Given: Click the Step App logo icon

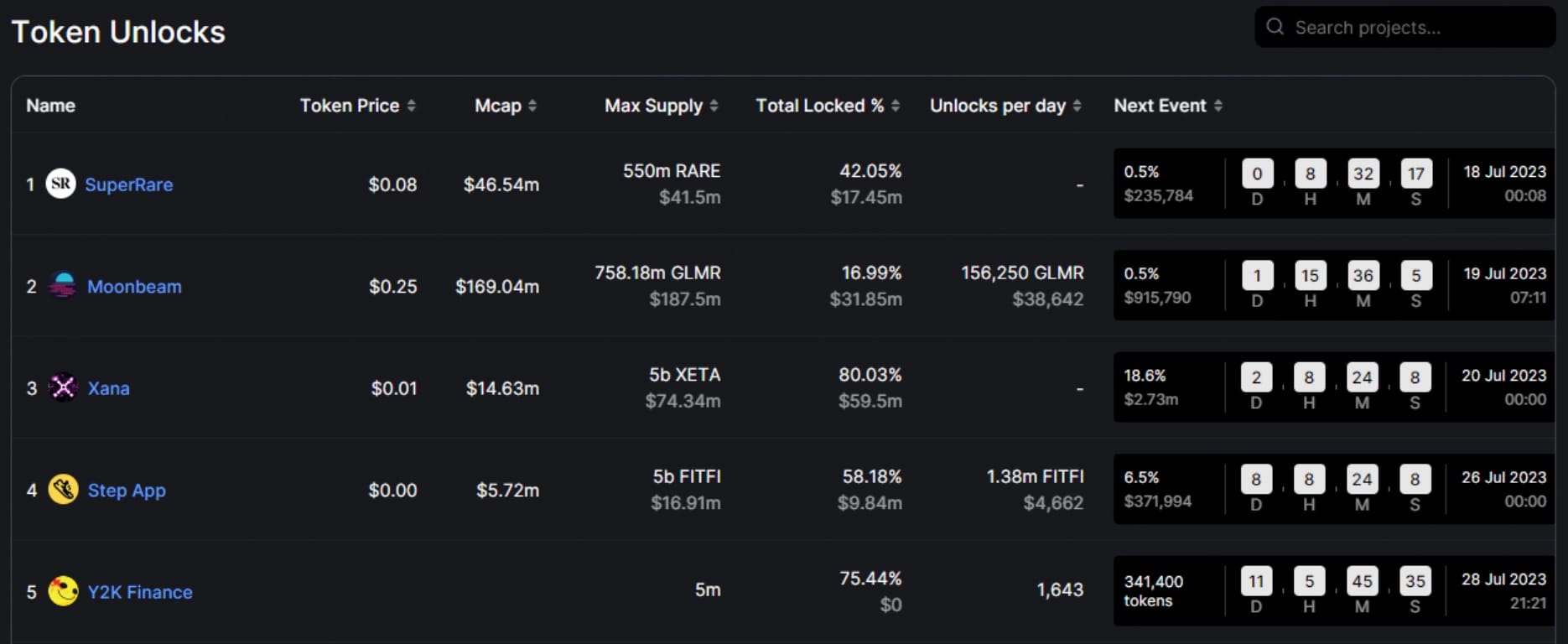Looking at the screenshot, I should pos(63,490).
